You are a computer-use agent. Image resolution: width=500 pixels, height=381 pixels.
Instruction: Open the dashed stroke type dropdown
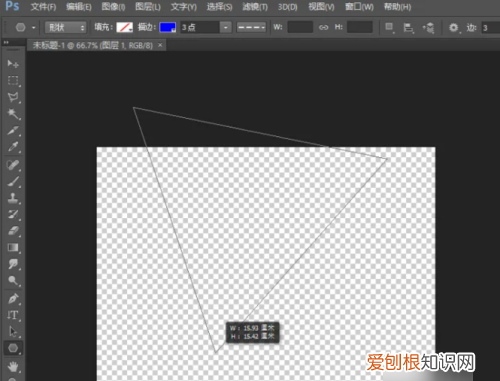coord(251,27)
